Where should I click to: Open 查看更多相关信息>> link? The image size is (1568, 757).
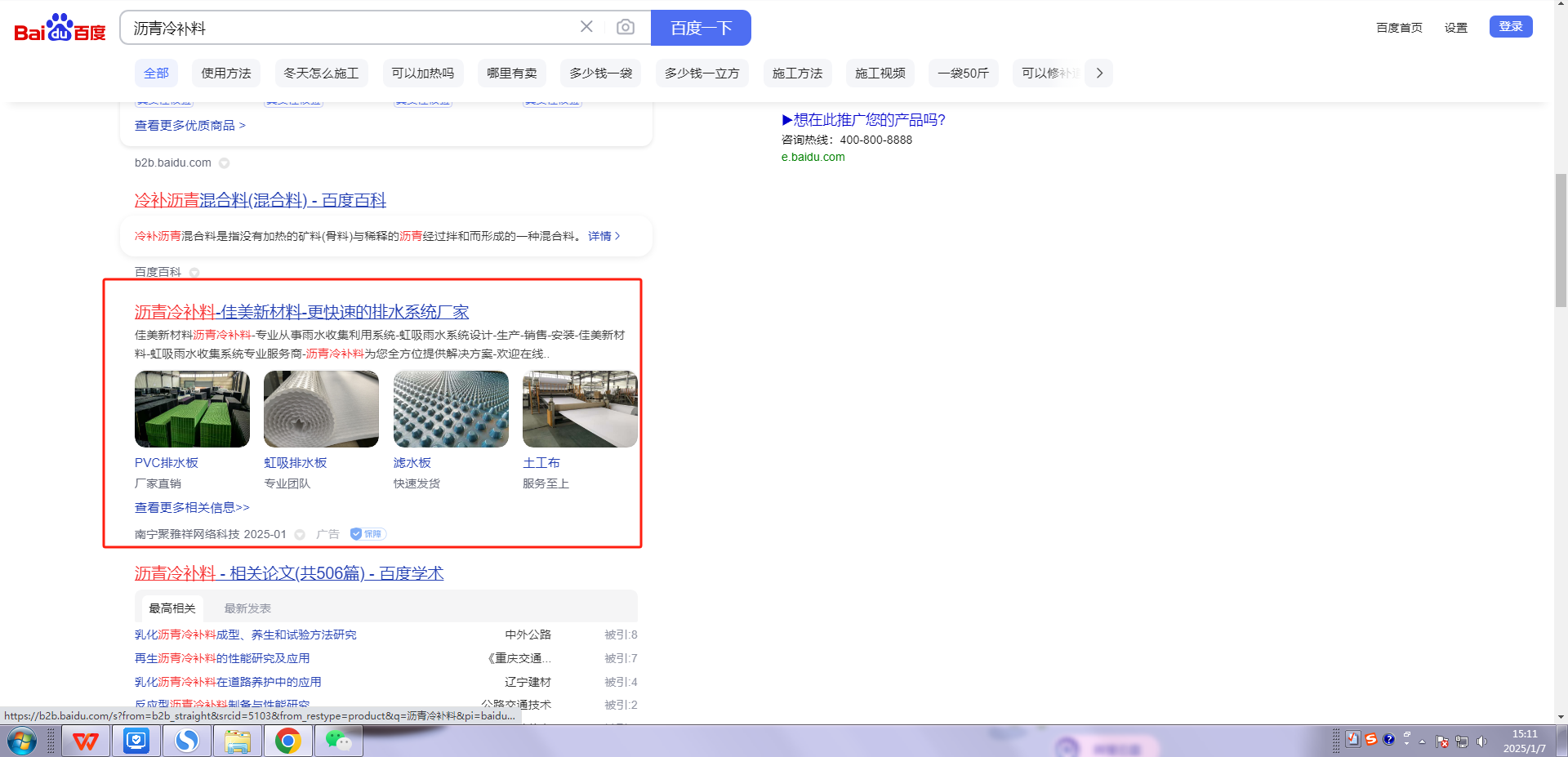tap(192, 508)
